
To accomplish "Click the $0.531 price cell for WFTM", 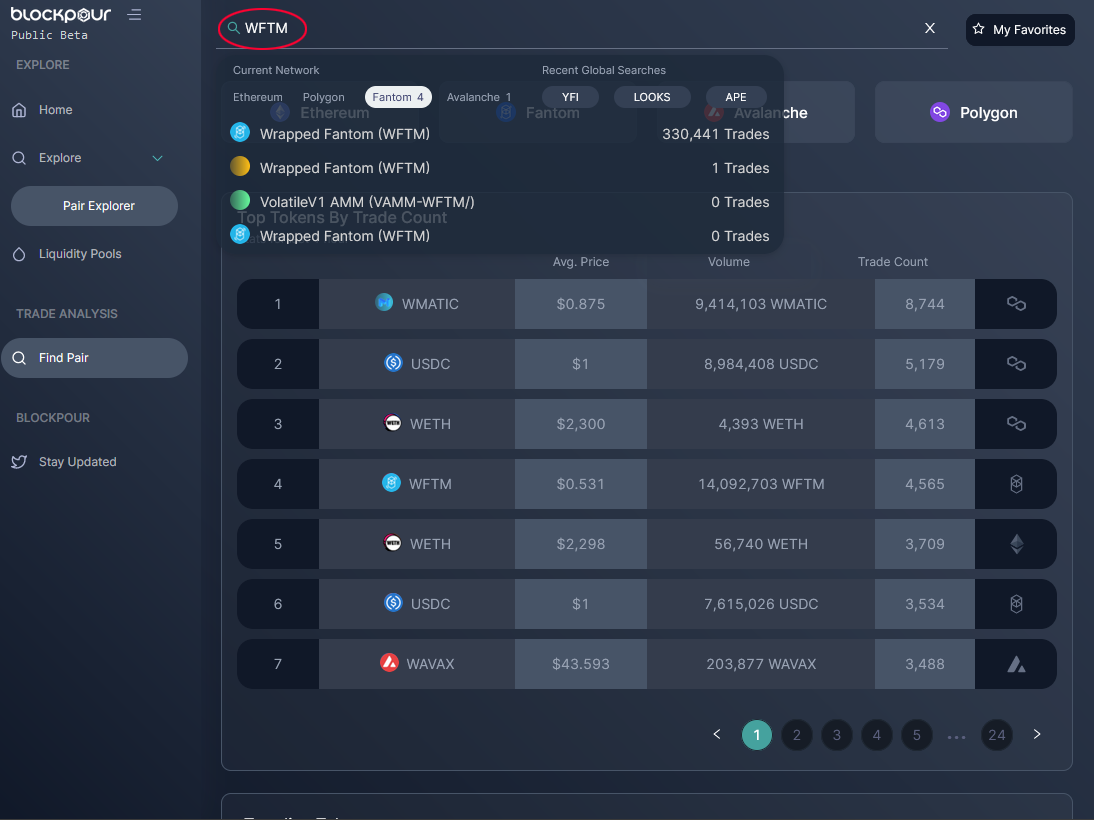I will tap(580, 484).
